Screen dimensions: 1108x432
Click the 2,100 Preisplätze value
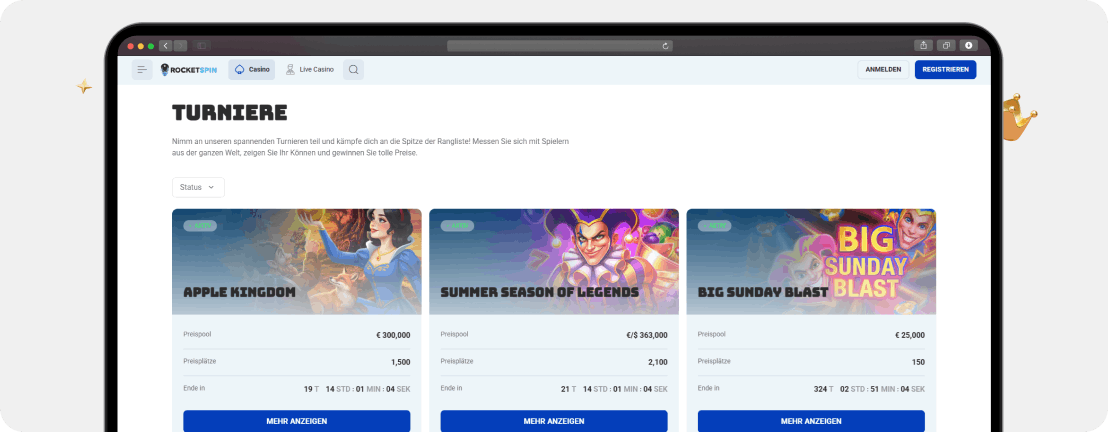tap(658, 362)
